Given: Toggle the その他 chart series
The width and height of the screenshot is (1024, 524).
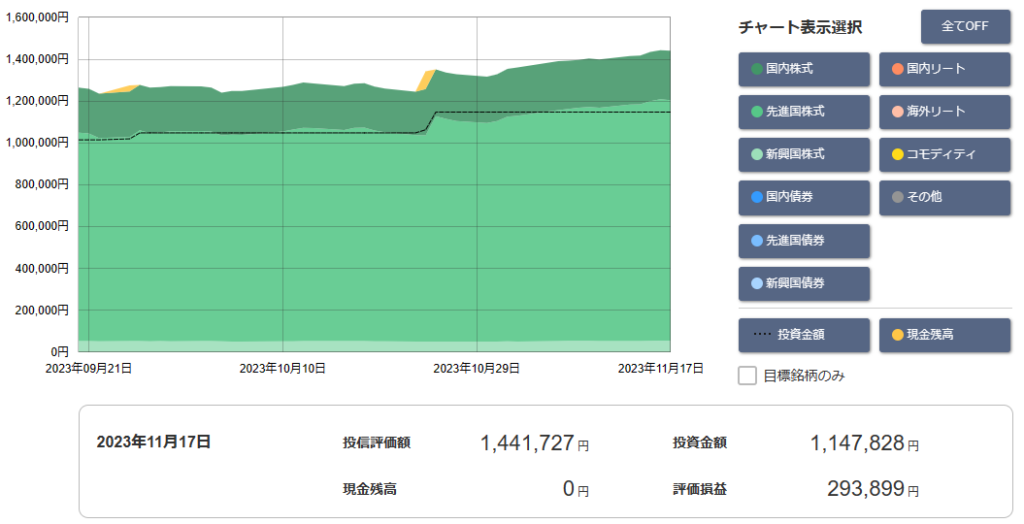Looking at the screenshot, I should 946,198.
